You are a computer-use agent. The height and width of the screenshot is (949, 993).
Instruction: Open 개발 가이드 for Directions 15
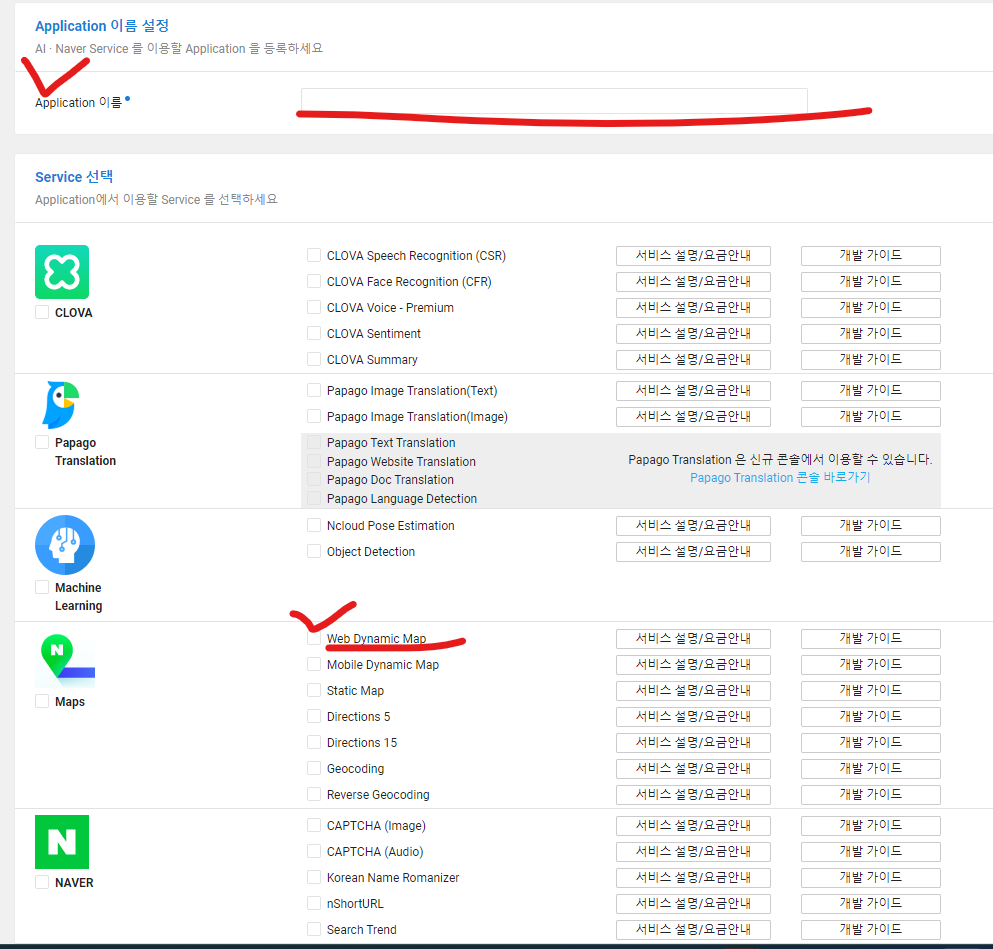click(870, 743)
